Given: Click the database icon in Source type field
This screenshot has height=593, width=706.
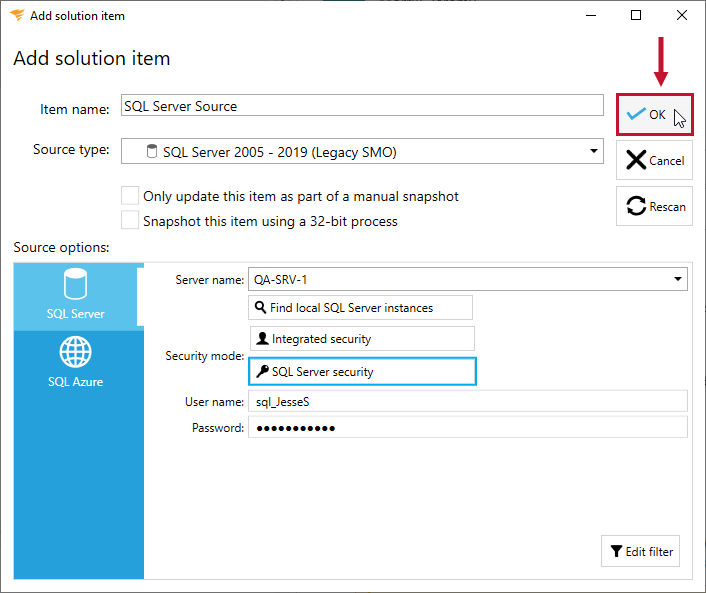Looking at the screenshot, I should pos(152,151).
